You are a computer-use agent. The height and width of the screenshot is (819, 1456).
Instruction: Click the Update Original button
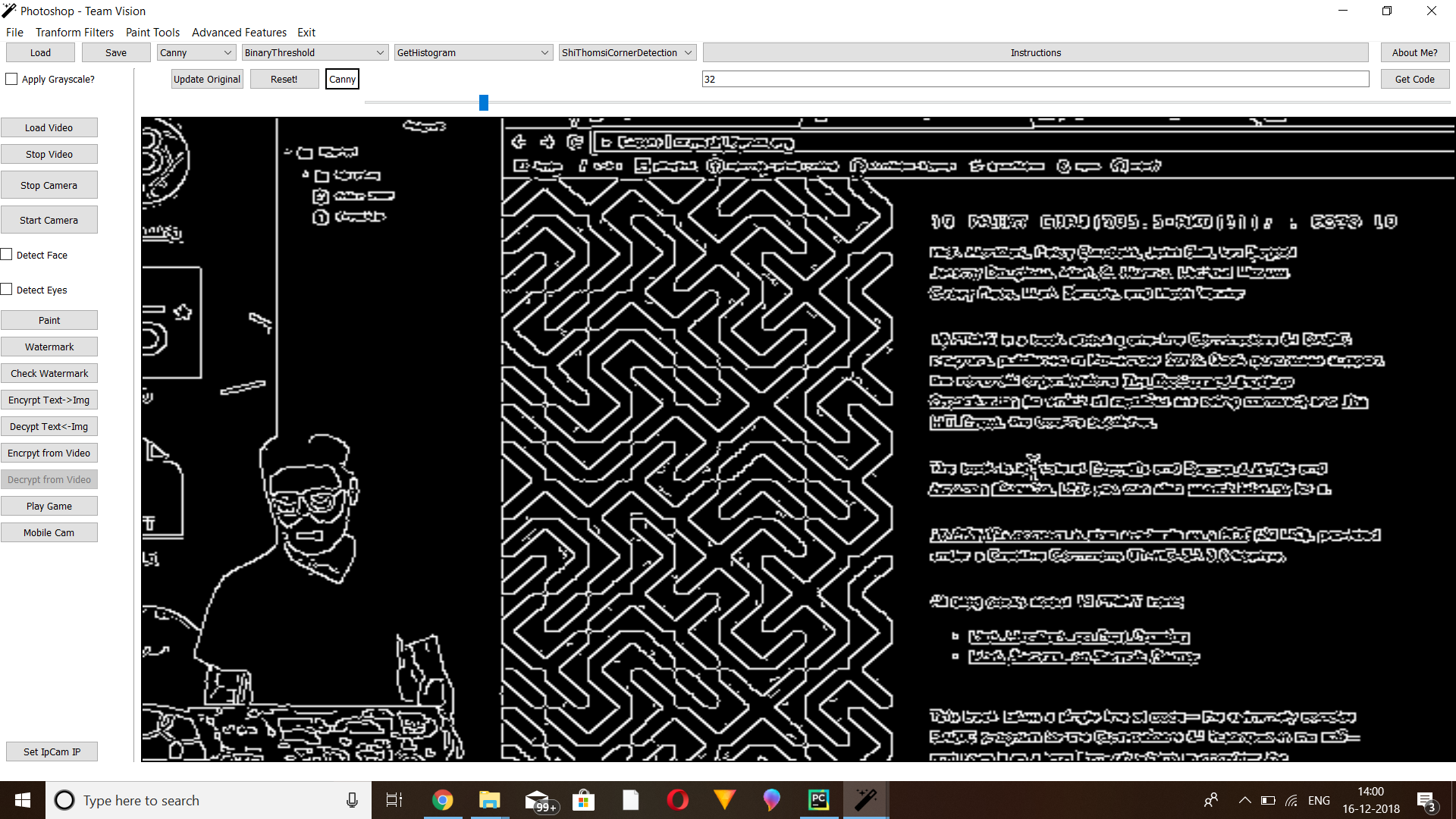[x=207, y=79]
